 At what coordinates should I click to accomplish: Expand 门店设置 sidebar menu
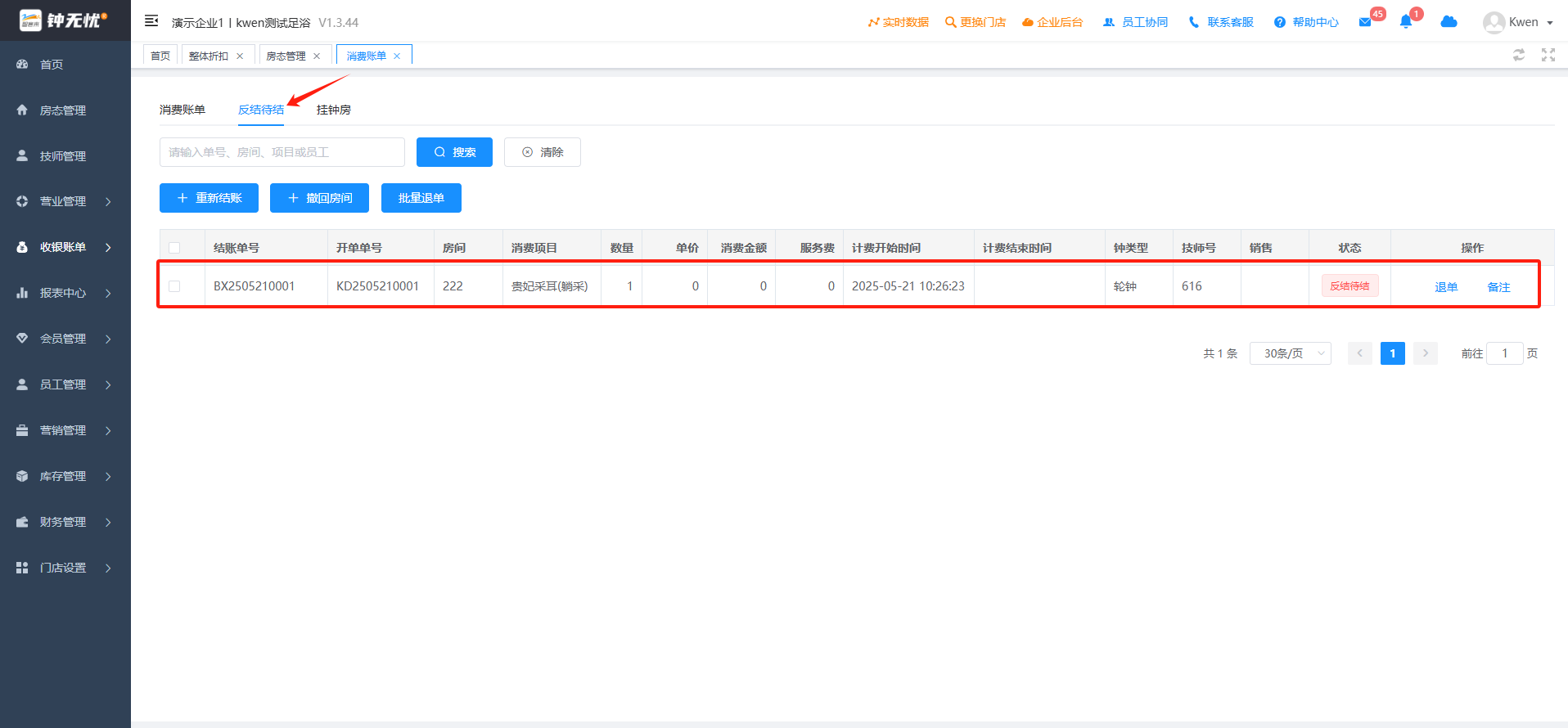(65, 568)
